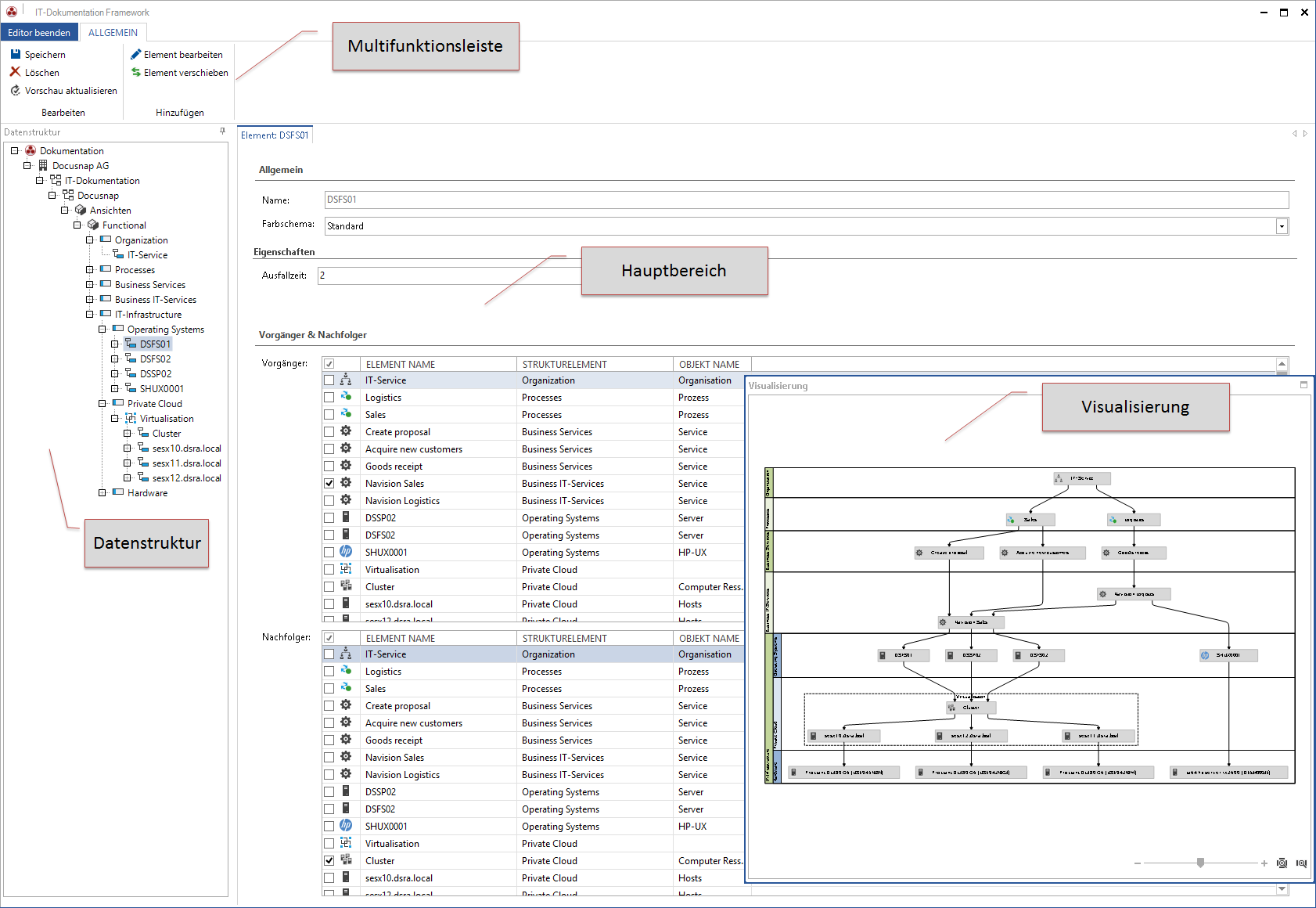Click the Element bearbeiten label
Viewport: 1316px width, 908px height.
(183, 54)
